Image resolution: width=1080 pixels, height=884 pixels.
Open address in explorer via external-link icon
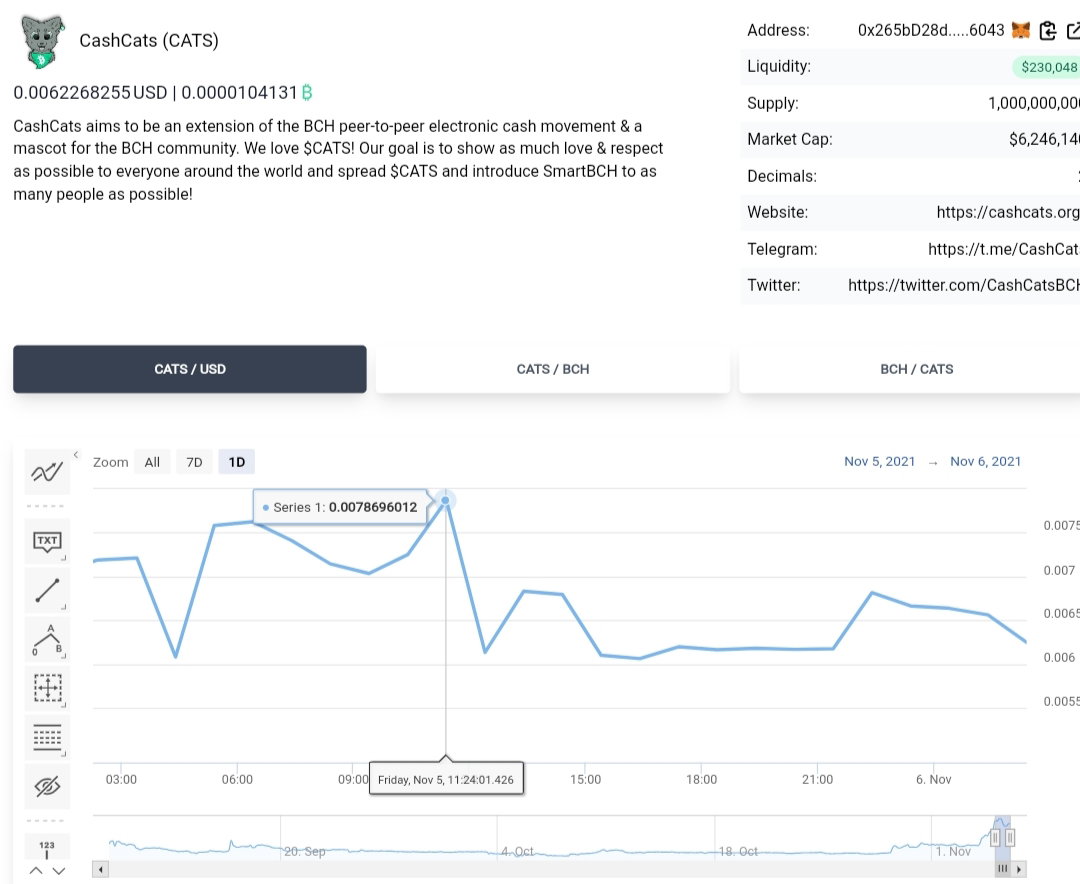click(1073, 30)
